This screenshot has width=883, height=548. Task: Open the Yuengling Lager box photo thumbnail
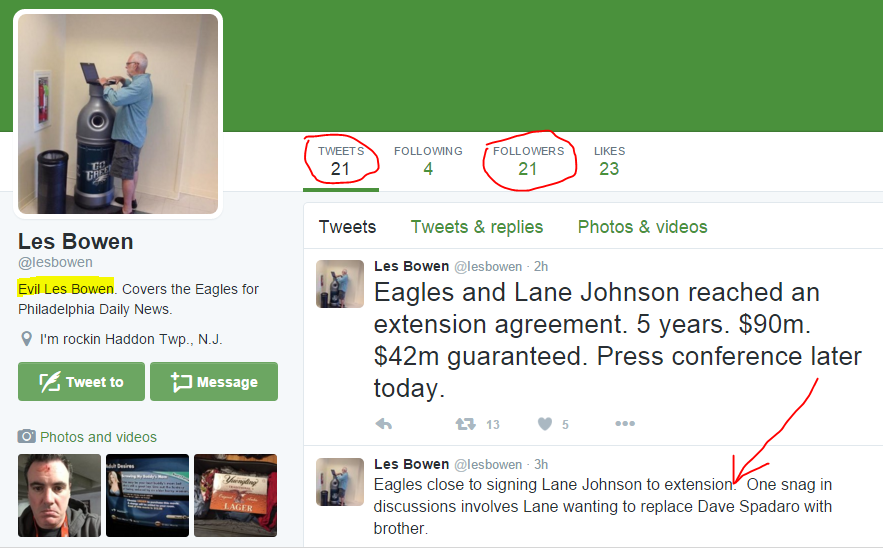pyautogui.click(x=235, y=496)
